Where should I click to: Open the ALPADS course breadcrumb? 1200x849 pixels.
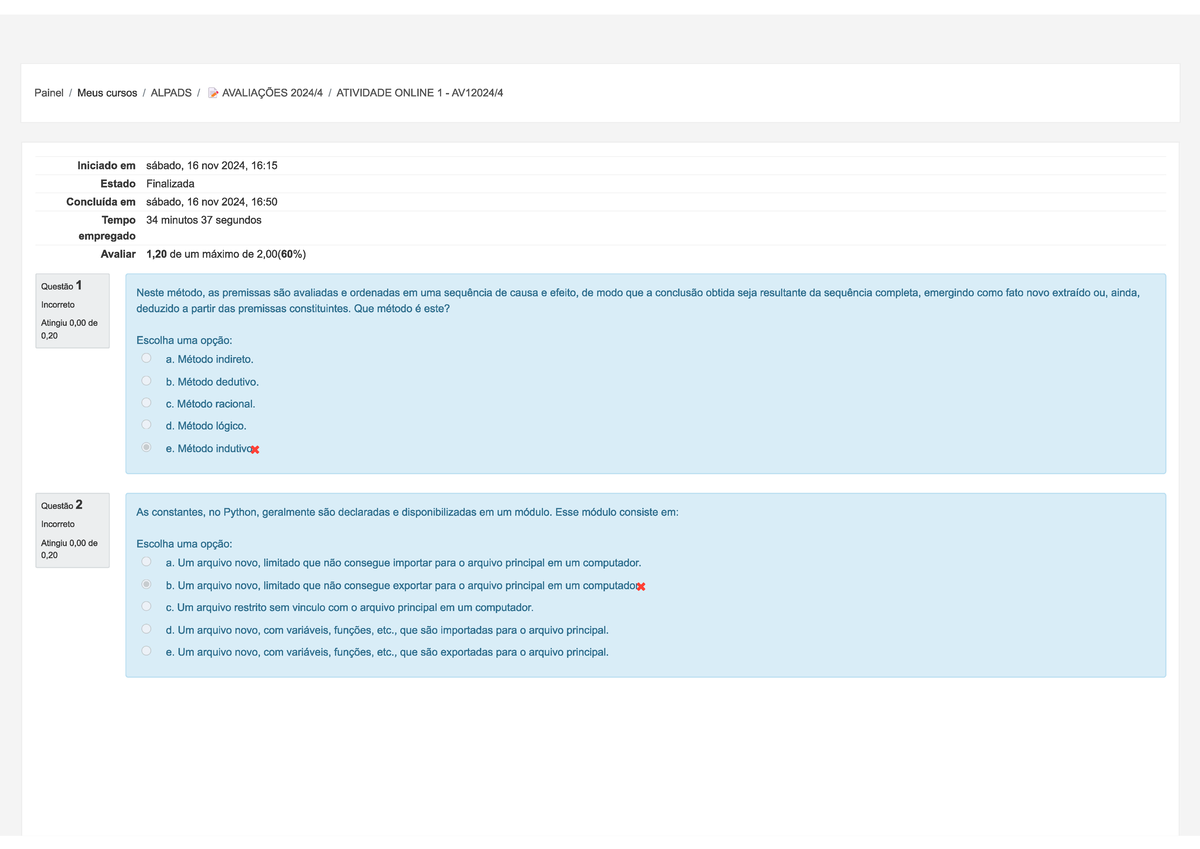point(171,93)
